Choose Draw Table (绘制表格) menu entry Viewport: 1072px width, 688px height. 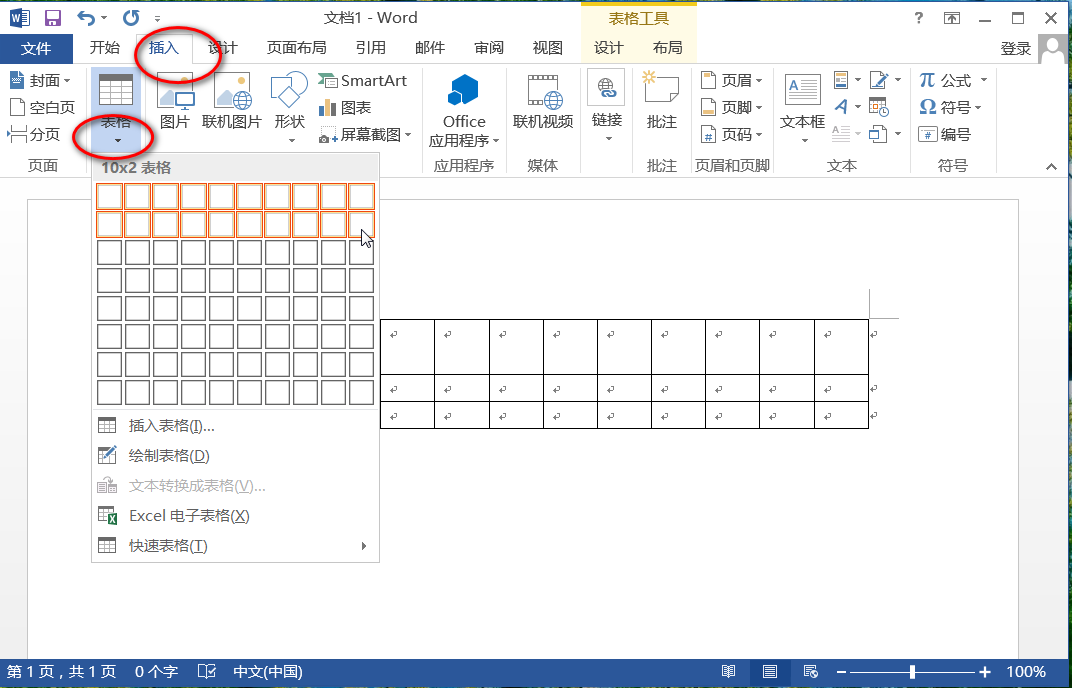[235, 456]
